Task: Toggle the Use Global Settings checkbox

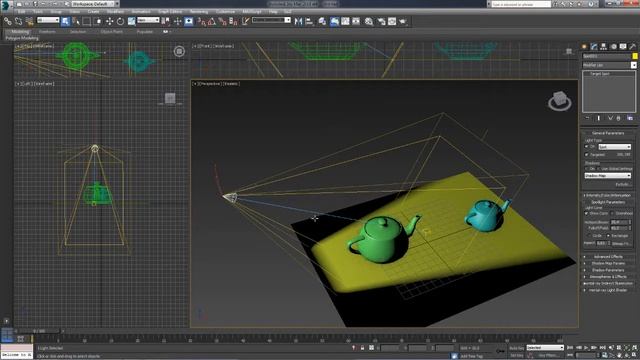Action: click(599, 169)
